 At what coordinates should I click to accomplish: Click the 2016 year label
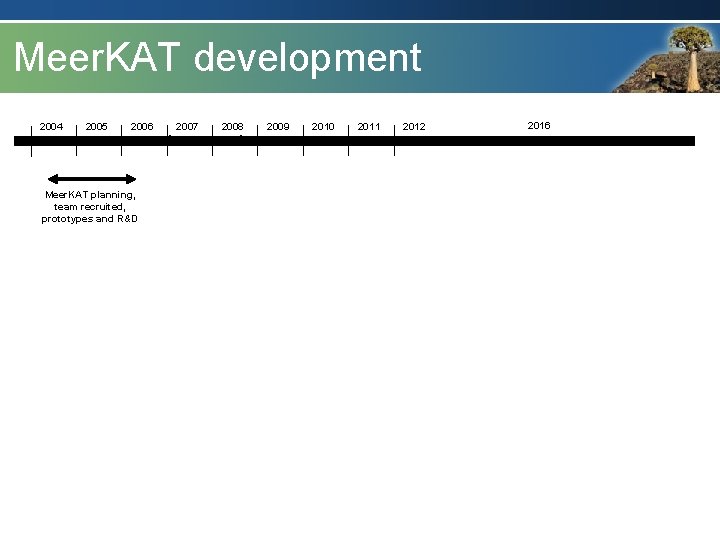click(x=539, y=126)
